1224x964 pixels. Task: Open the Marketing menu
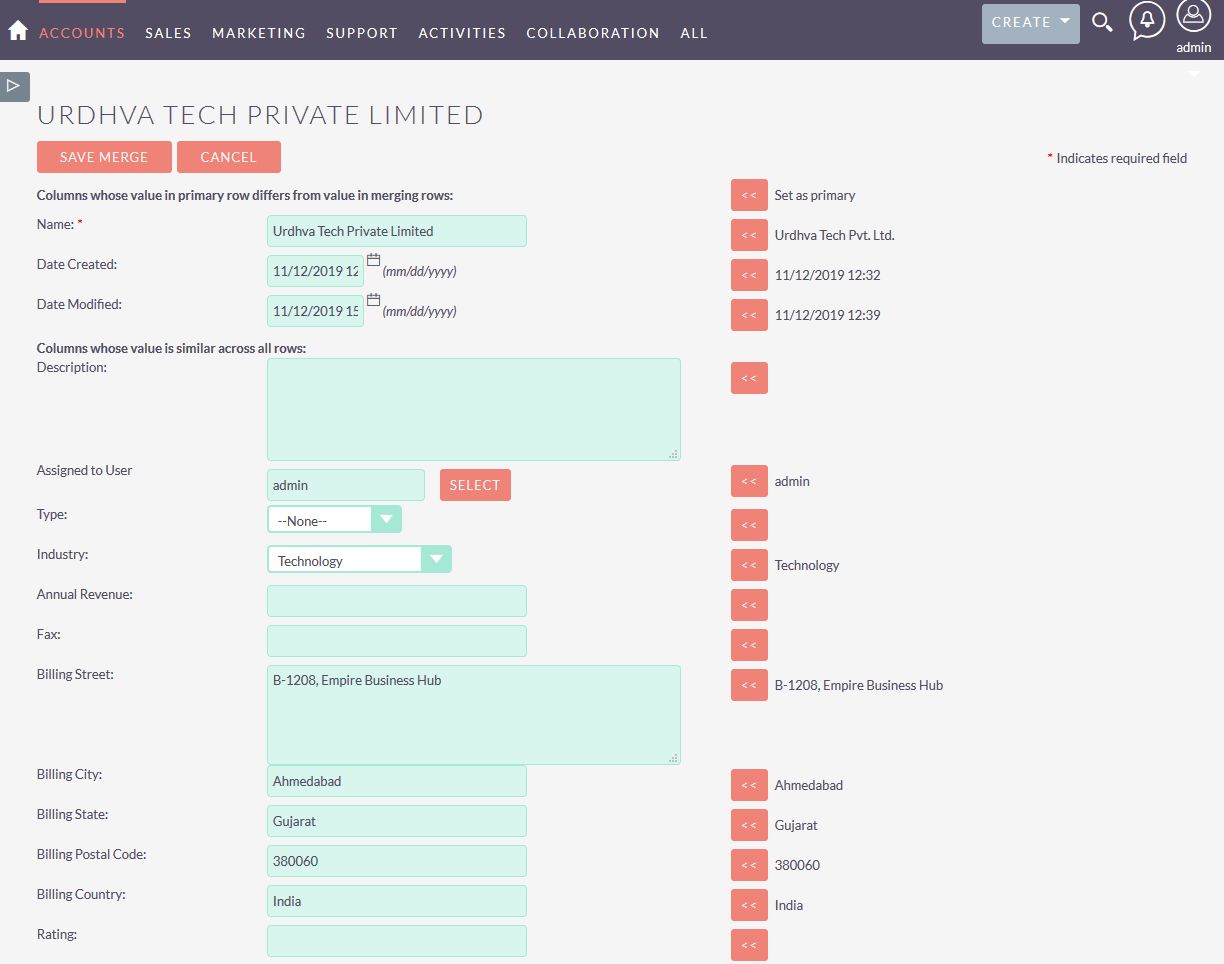click(259, 33)
